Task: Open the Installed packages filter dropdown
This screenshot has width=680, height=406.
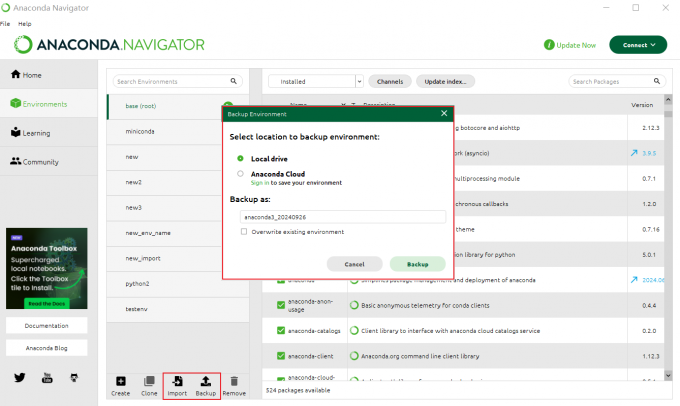Action: point(316,81)
